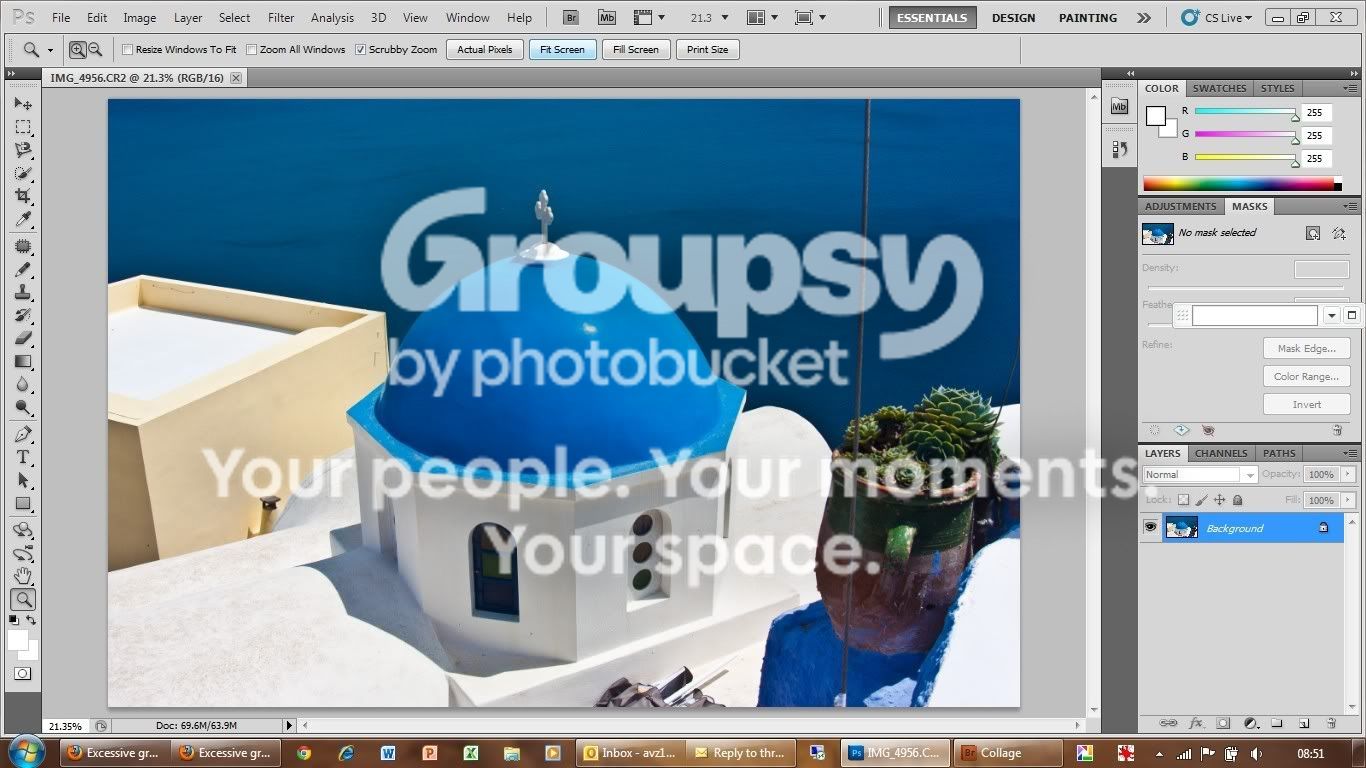The image size is (1366, 768).
Task: Select the Hand tool
Action: (x=23, y=576)
